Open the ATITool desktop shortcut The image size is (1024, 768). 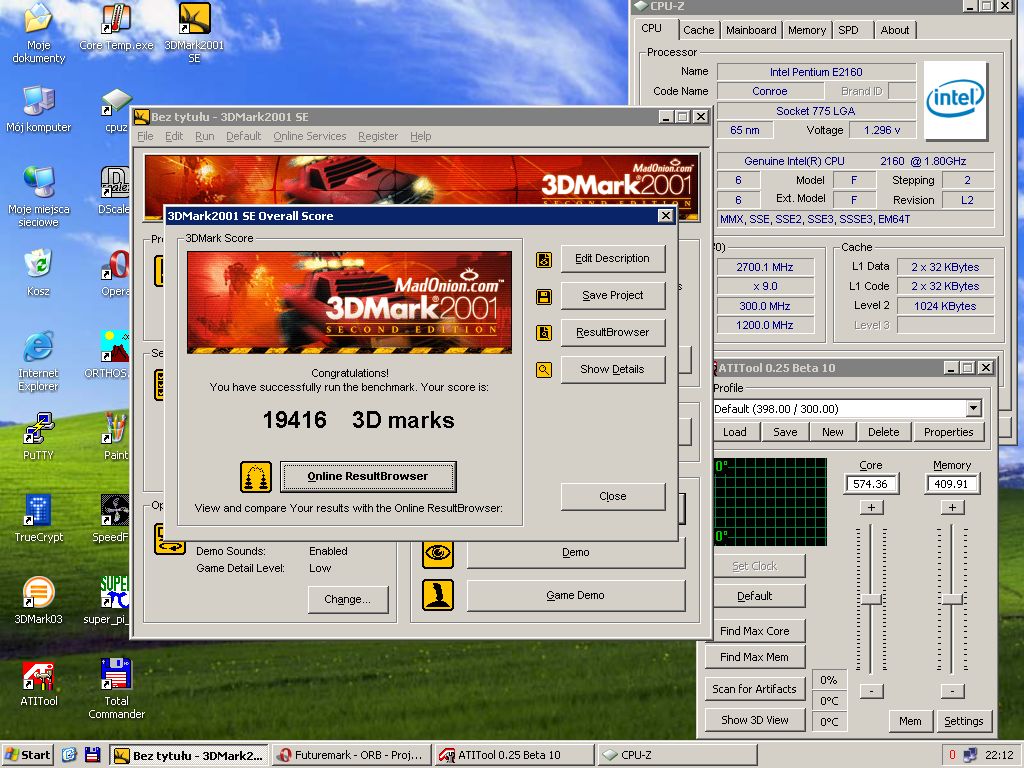[x=38, y=678]
